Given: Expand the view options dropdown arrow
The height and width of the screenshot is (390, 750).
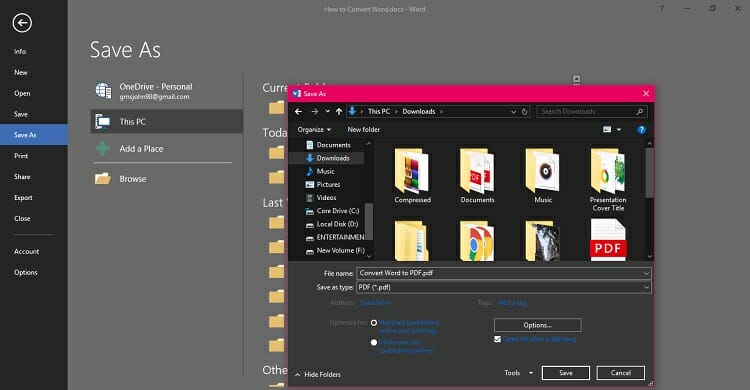Looking at the screenshot, I should tap(618, 130).
